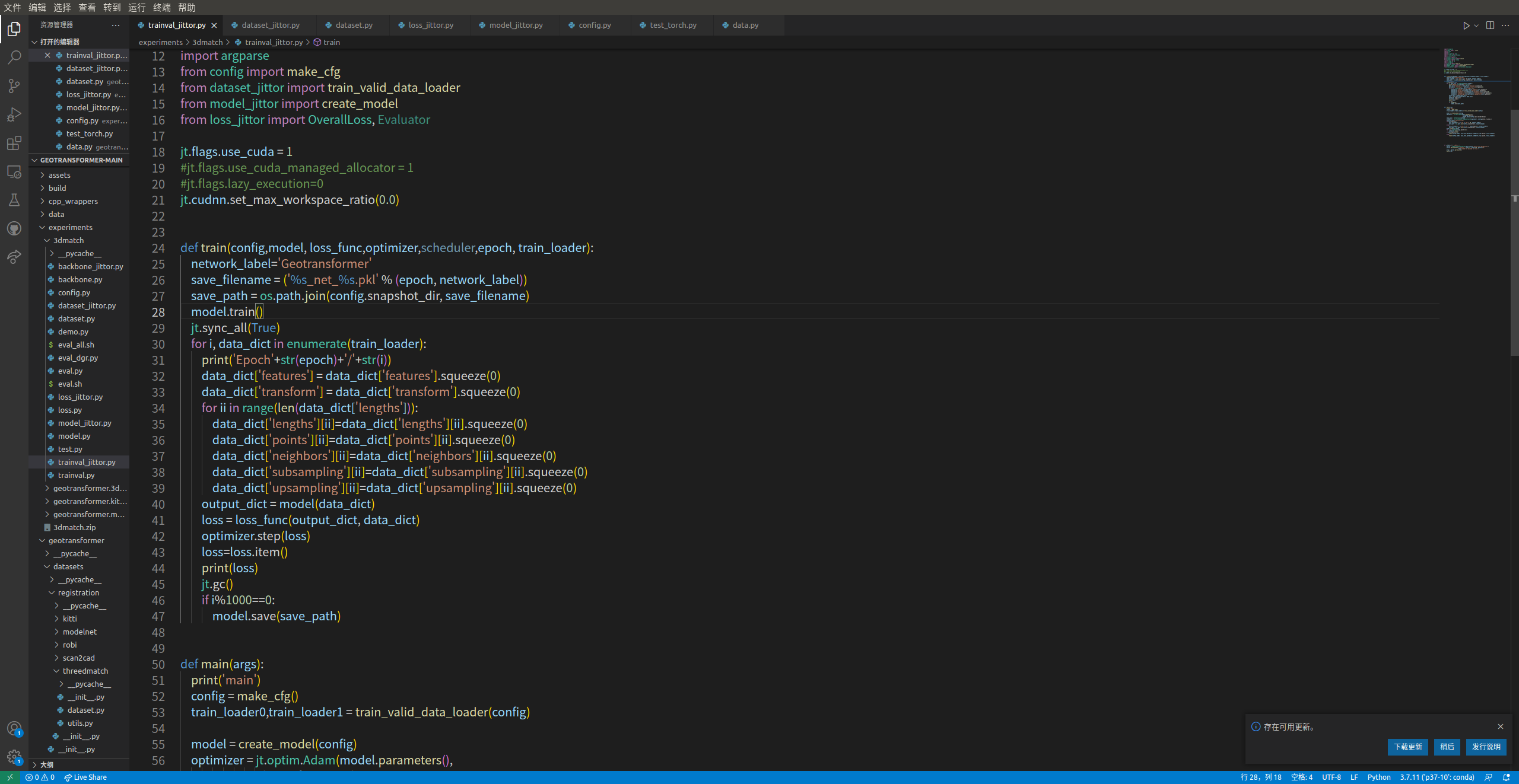Click the Run Python File play icon
1519x784 pixels.
(1466, 26)
